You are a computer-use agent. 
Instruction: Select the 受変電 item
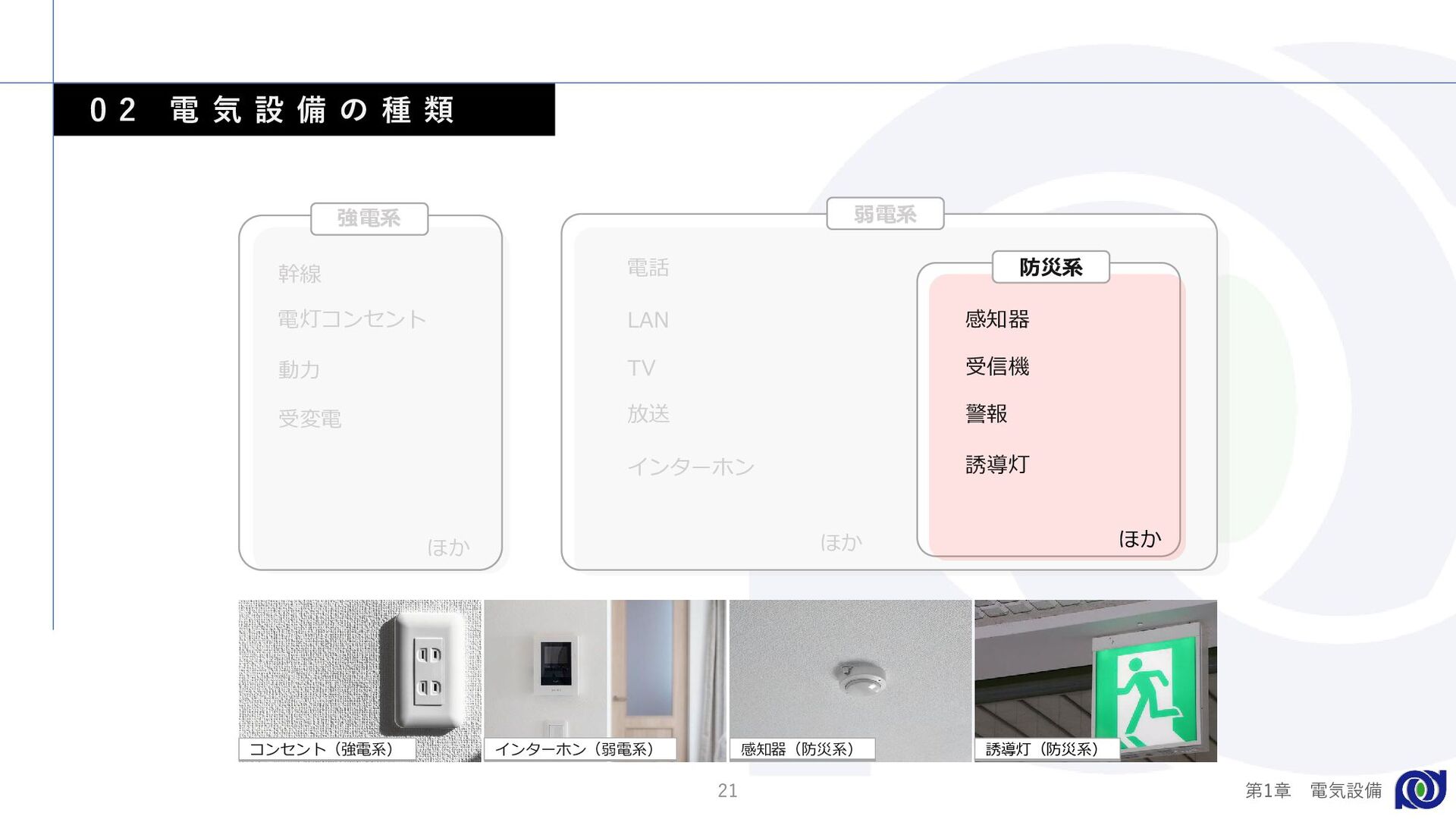coord(309,419)
